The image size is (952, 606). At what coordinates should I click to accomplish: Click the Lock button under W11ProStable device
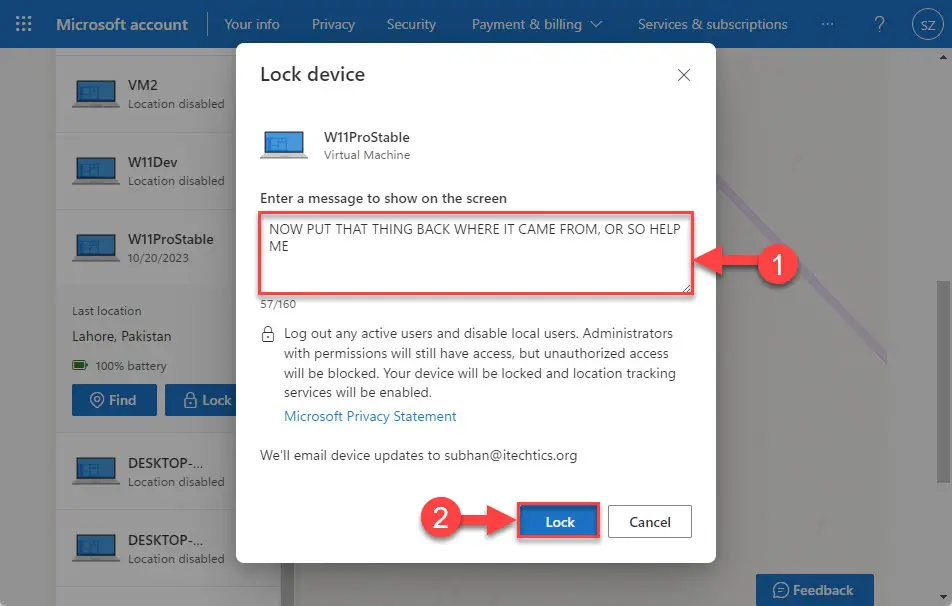202,400
